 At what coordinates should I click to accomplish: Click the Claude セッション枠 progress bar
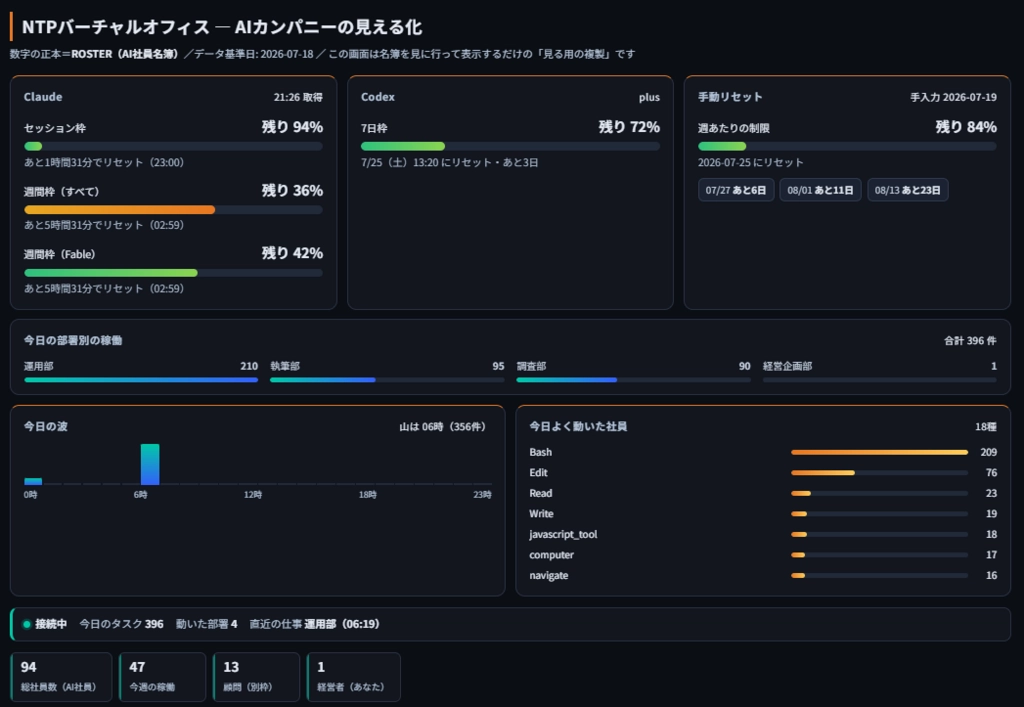pos(173,146)
